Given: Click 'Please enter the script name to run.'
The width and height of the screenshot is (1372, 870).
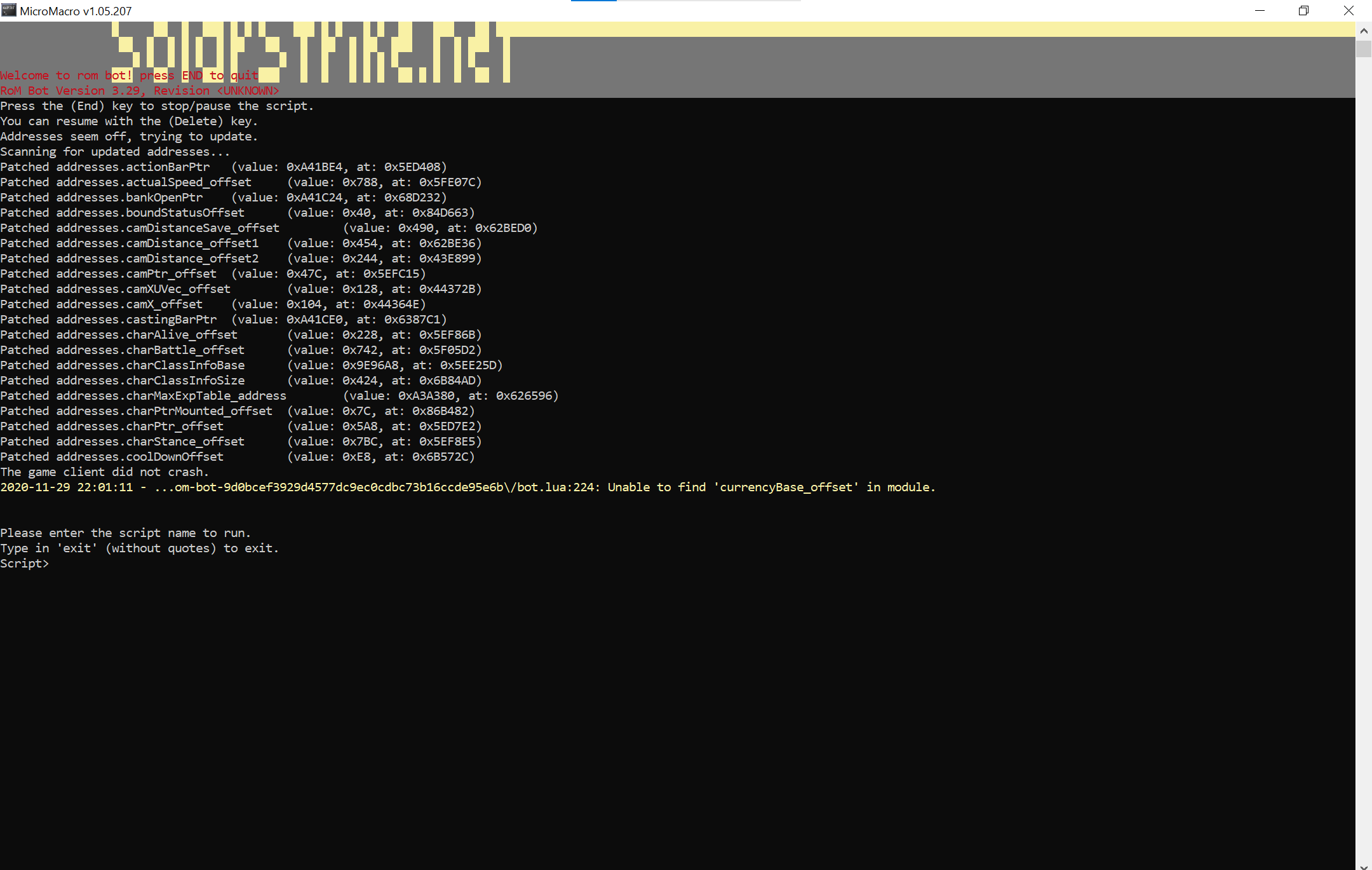Looking at the screenshot, I should (x=125, y=533).
